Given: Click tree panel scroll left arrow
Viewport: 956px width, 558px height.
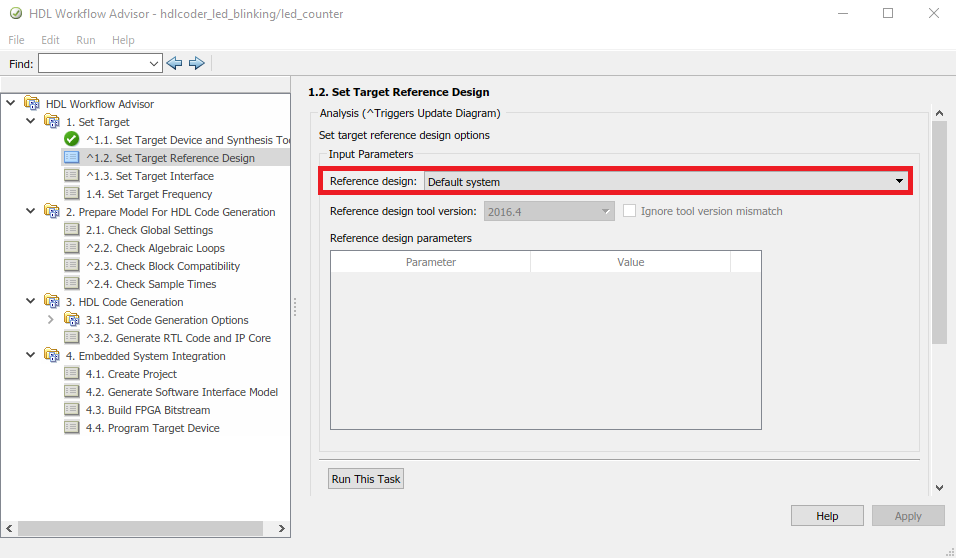Looking at the screenshot, I should [9, 528].
